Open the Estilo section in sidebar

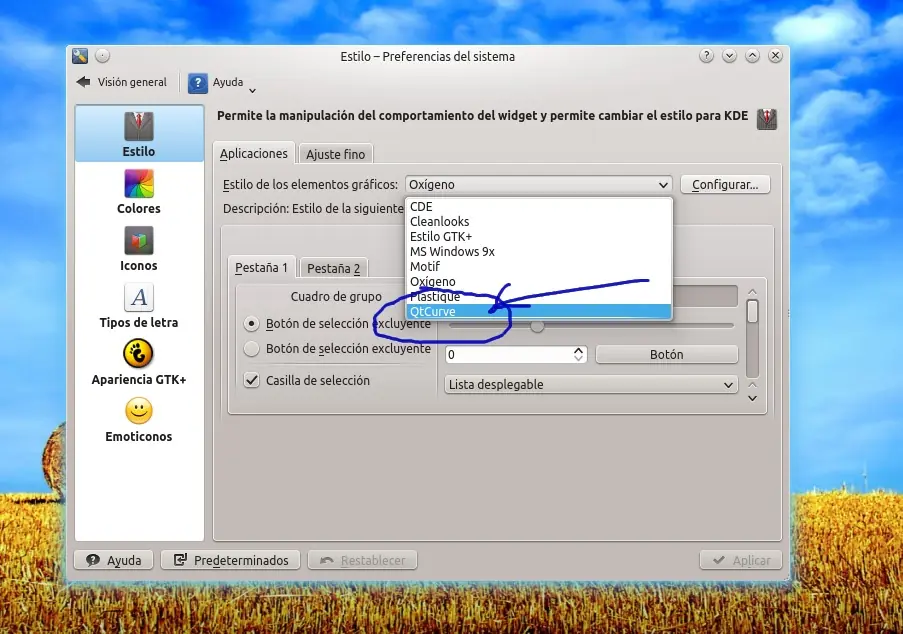(139, 134)
